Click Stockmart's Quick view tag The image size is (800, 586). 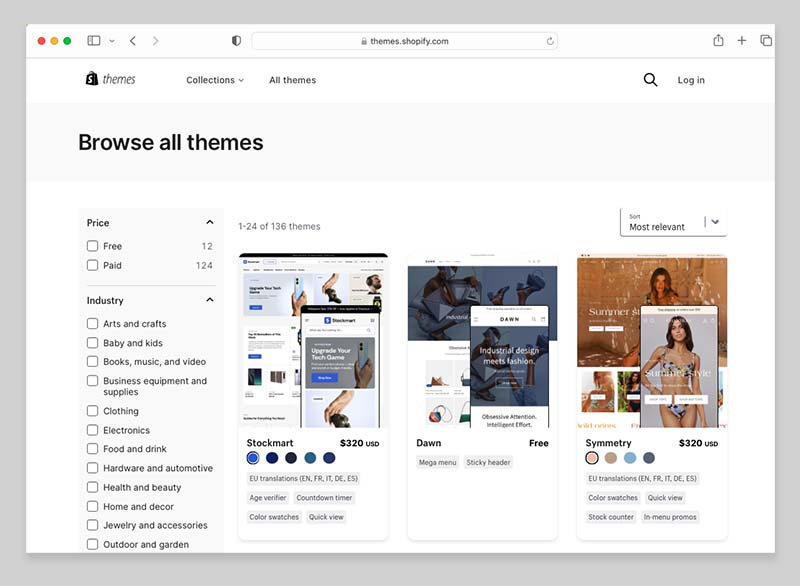coord(326,517)
